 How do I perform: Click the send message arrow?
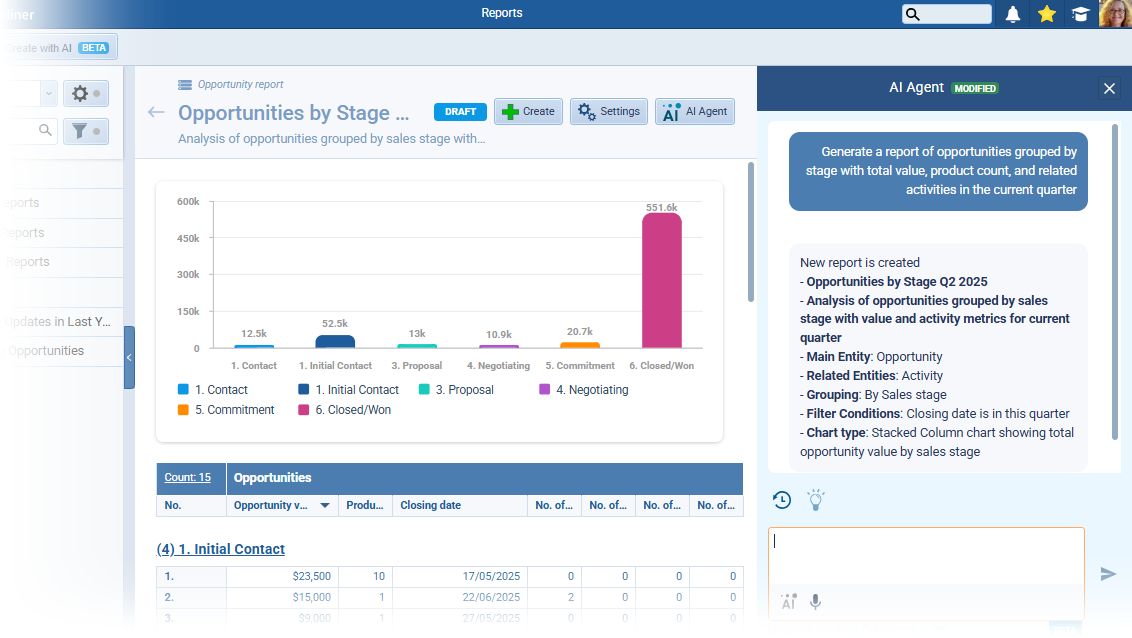1108,574
